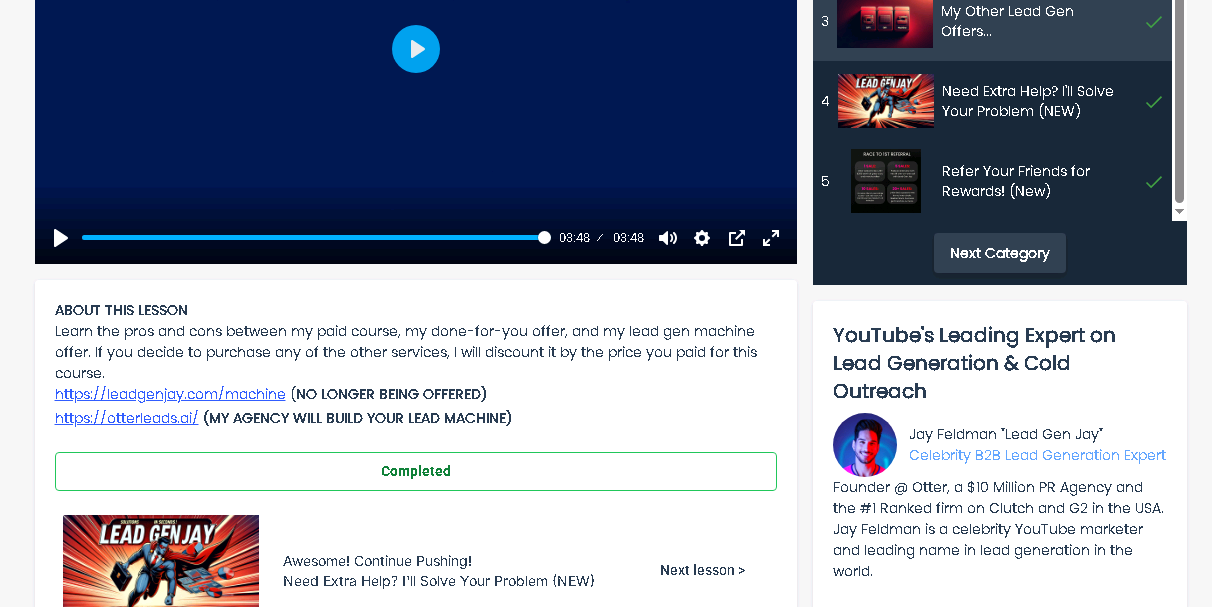Screen dimensions: 1212x607
Task: Click the lesson description paragraph
Action: [406, 352]
